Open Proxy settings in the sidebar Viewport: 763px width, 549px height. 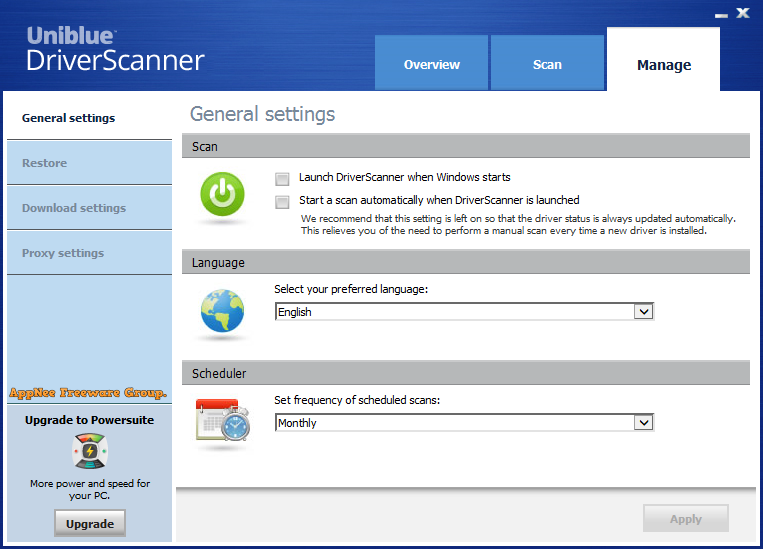click(90, 253)
